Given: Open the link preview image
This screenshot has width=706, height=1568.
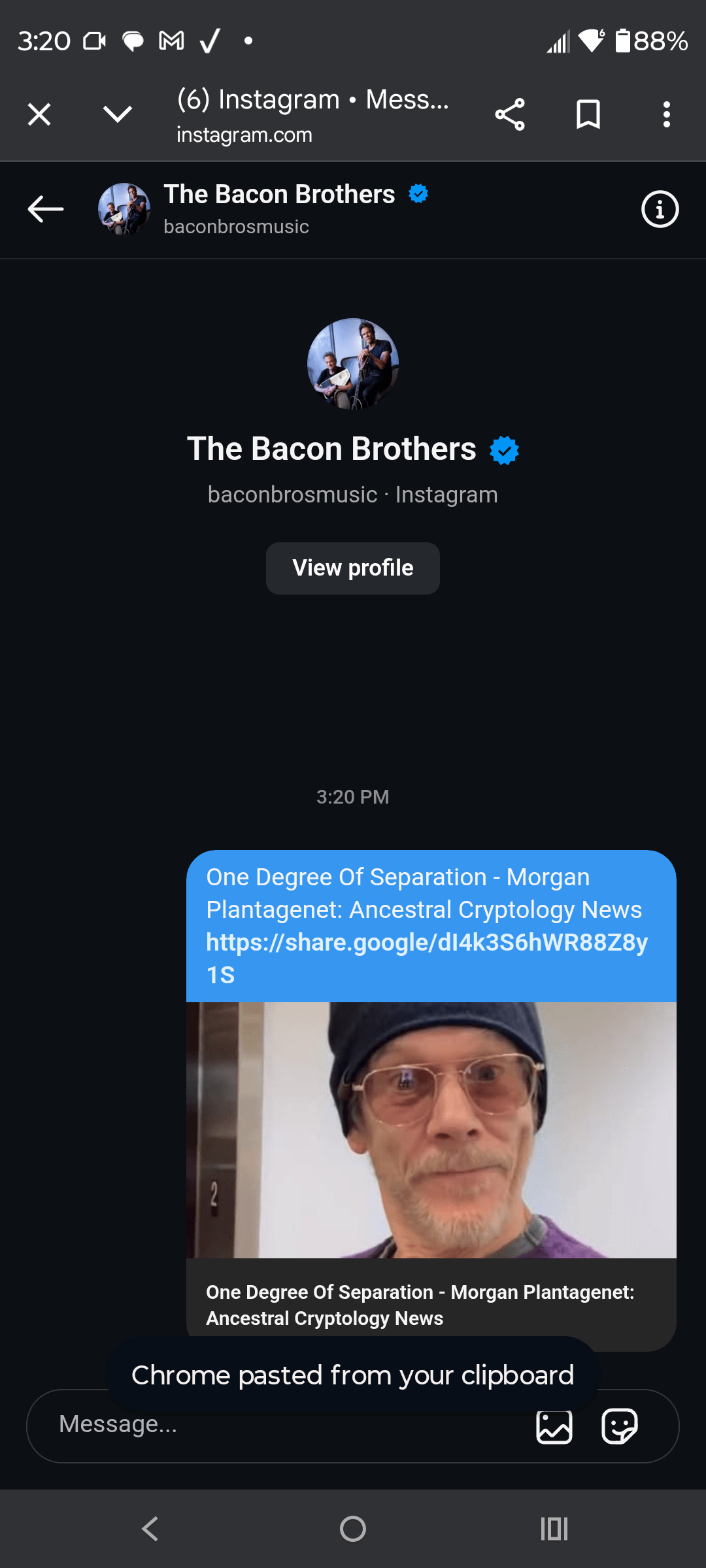Looking at the screenshot, I should click(x=431, y=1130).
